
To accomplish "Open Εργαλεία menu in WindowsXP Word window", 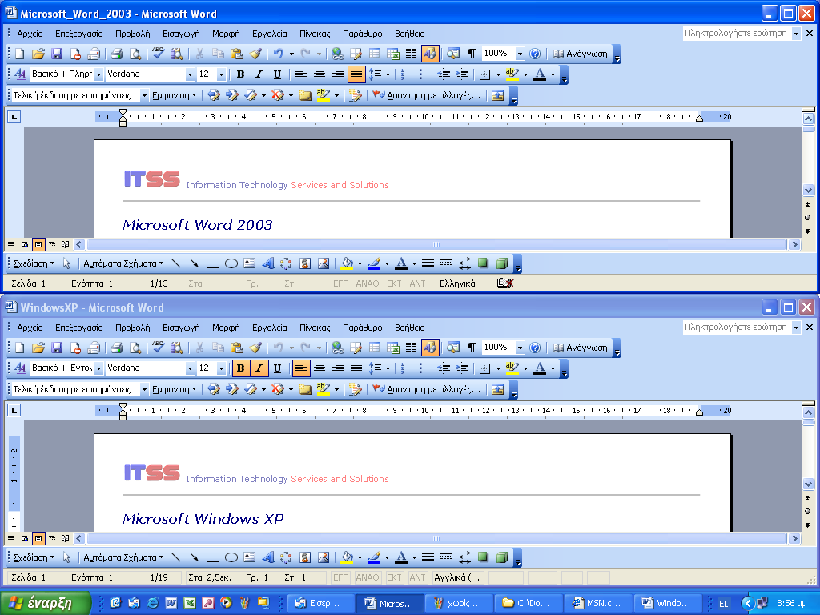I will [x=270, y=327].
